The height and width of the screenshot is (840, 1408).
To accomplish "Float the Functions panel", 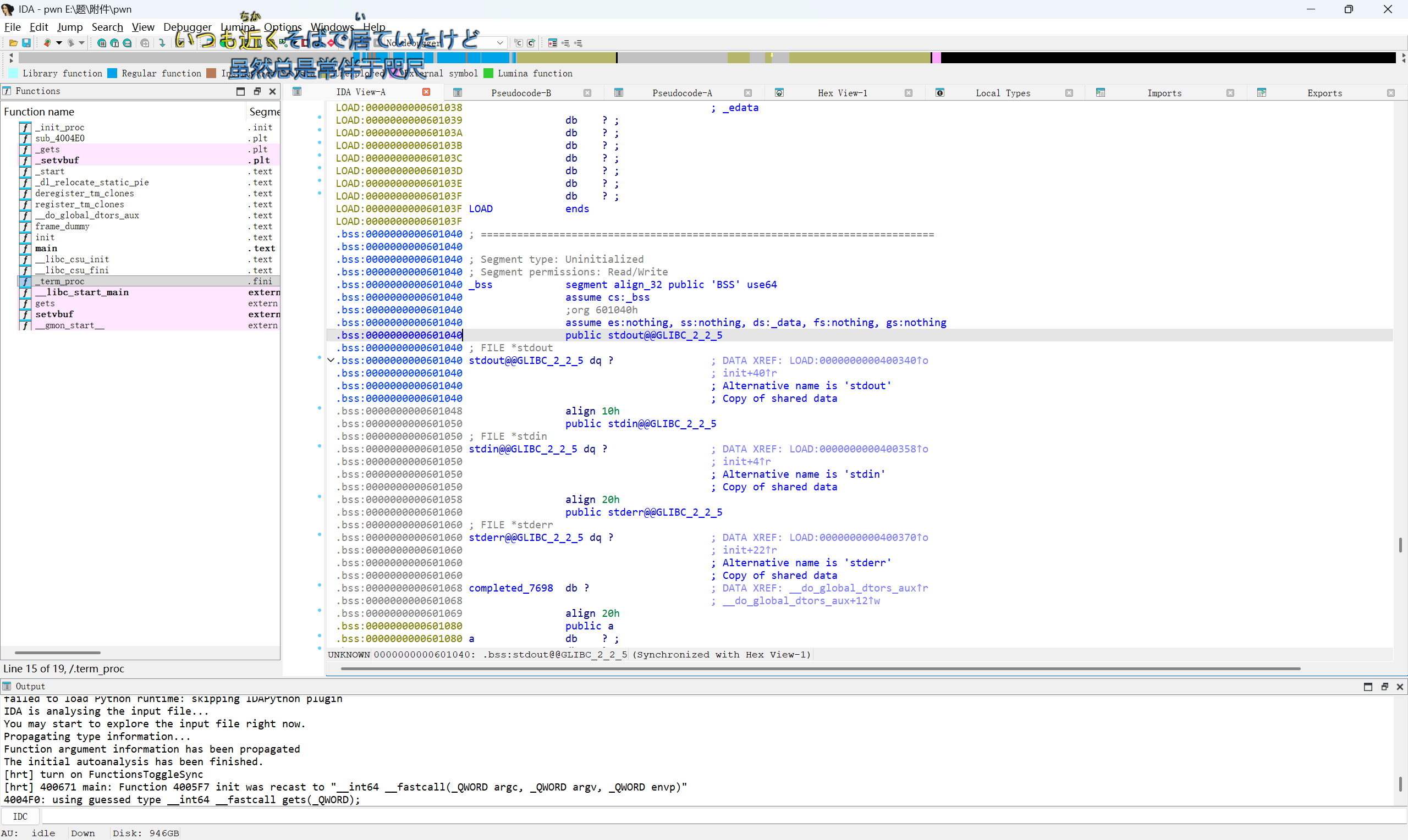I will coord(257,91).
